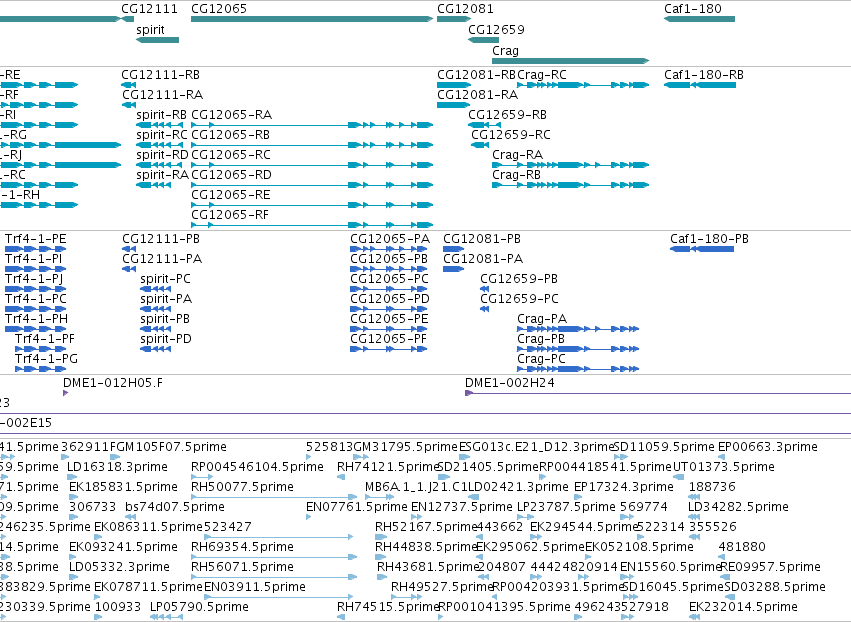The width and height of the screenshot is (851, 622).
Task: Select transcript CG12065-RB
Action: click(312, 145)
